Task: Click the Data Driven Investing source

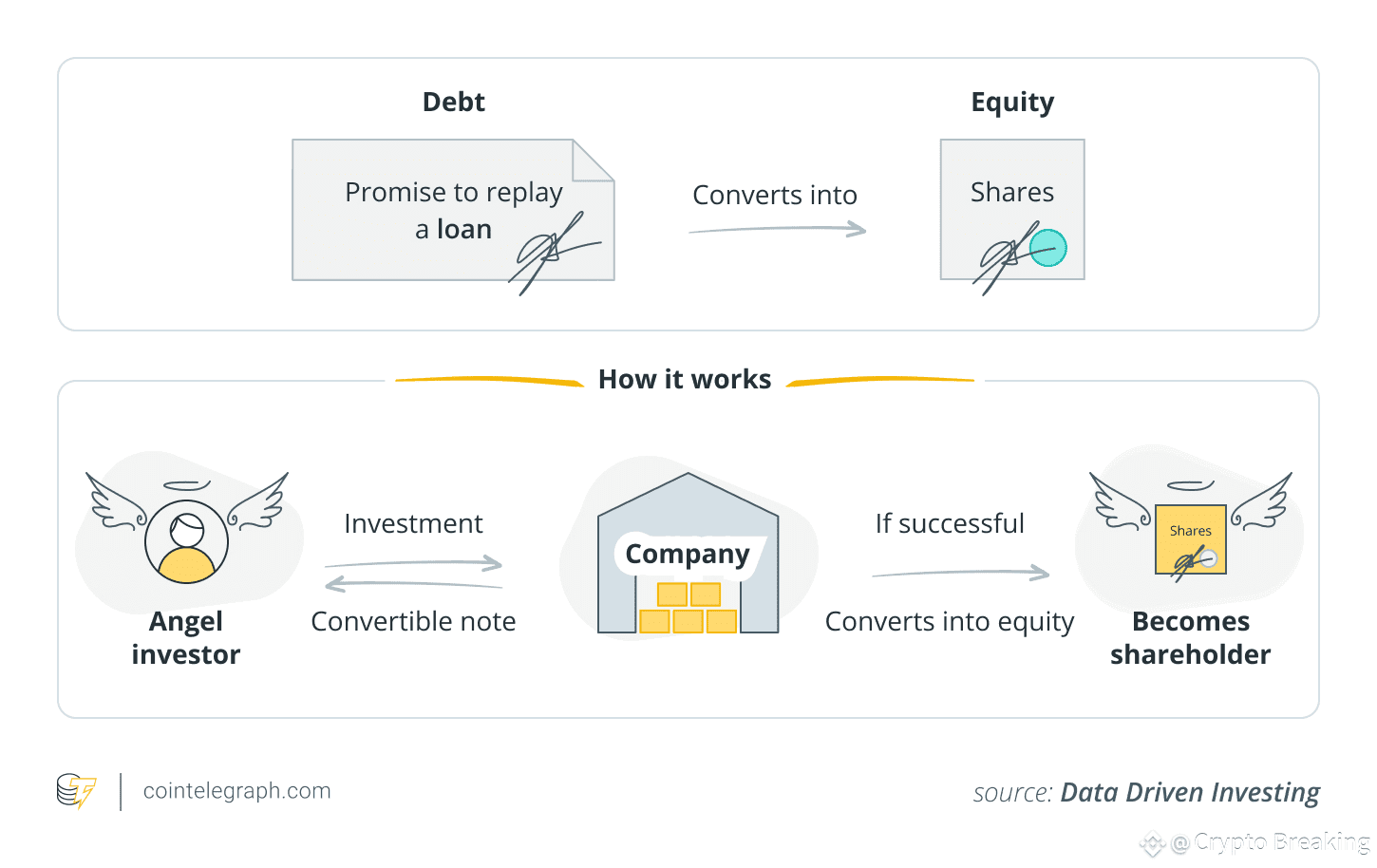Action: tap(1189, 793)
